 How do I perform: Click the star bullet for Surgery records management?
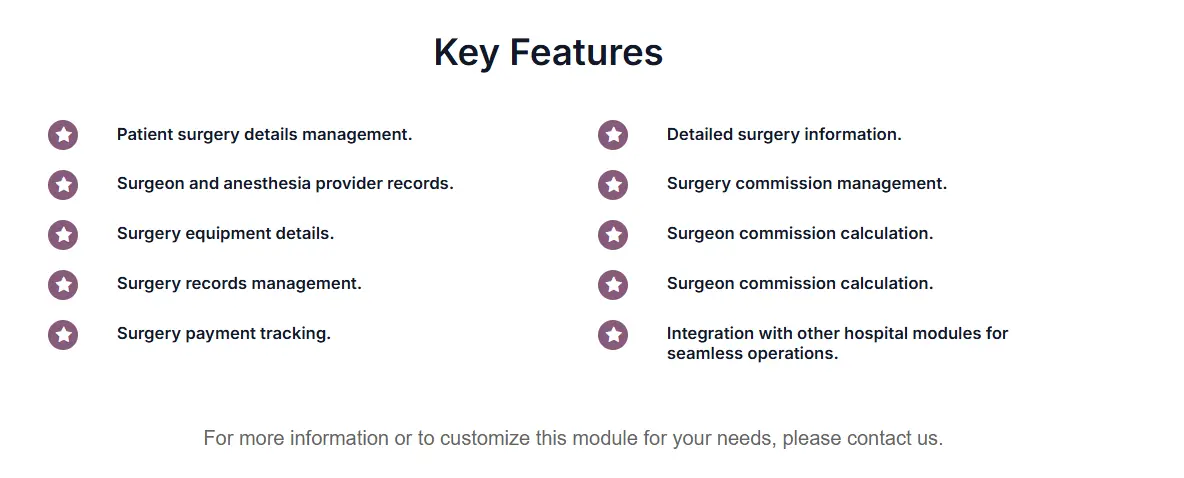[63, 285]
